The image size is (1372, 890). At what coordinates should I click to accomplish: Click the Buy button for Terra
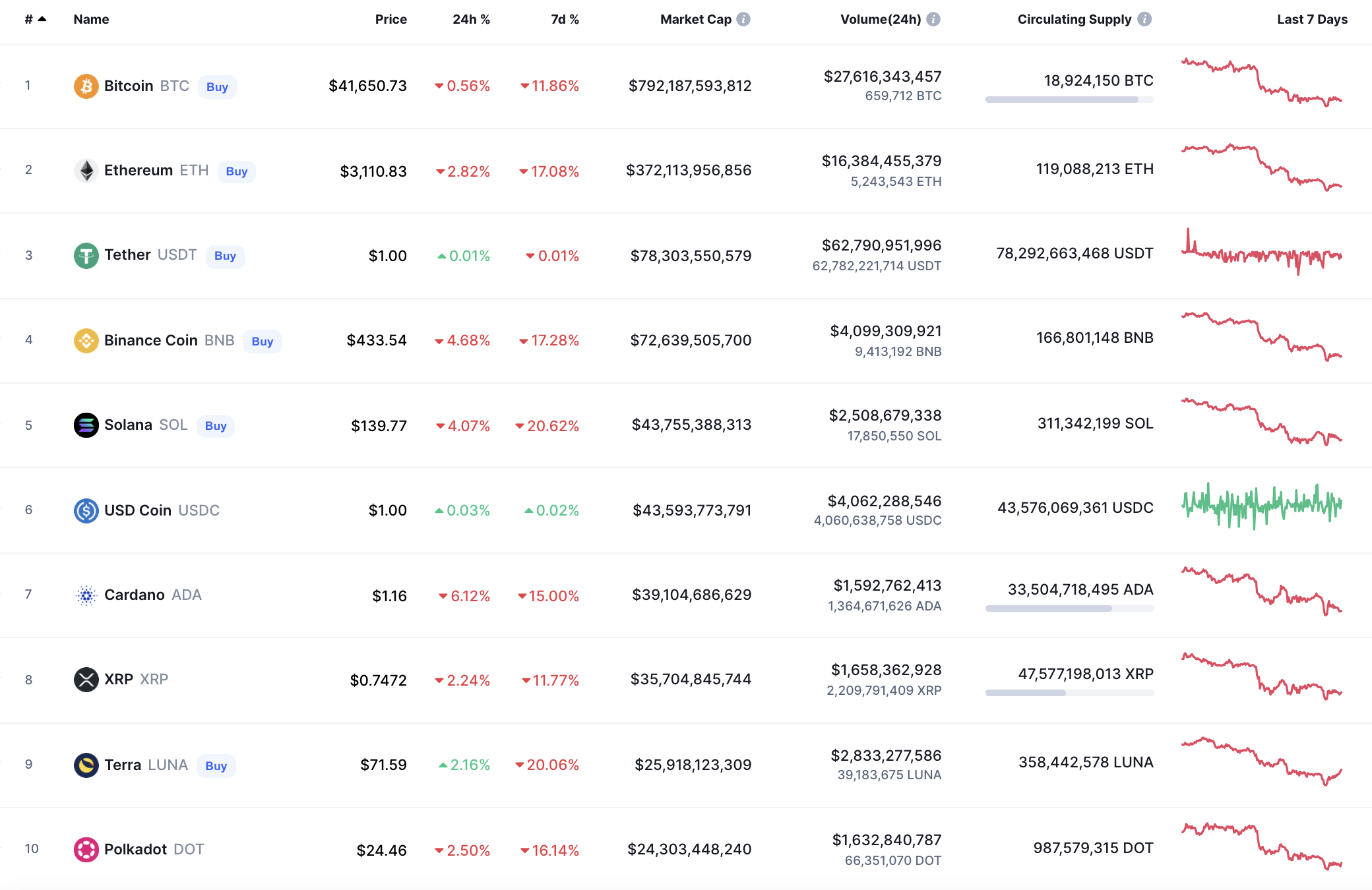click(216, 765)
